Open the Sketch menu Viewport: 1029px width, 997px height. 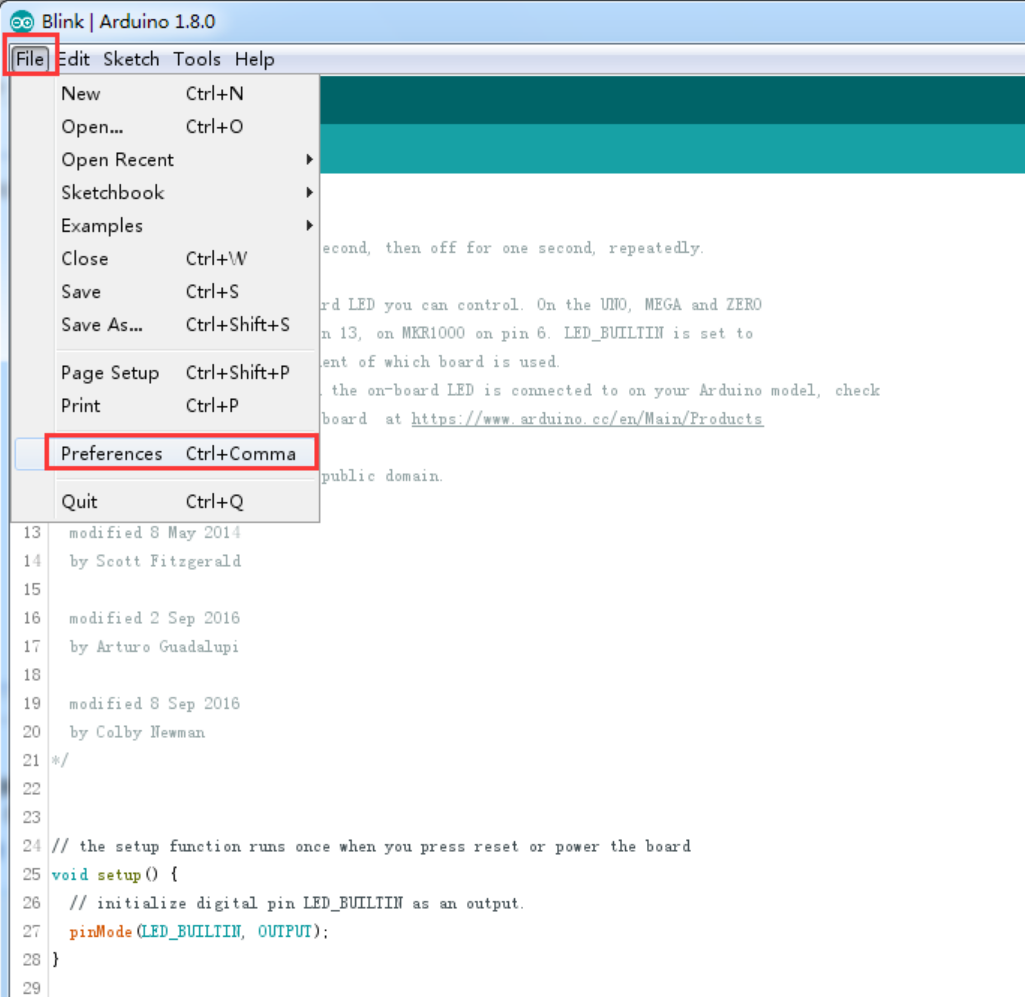(131, 59)
